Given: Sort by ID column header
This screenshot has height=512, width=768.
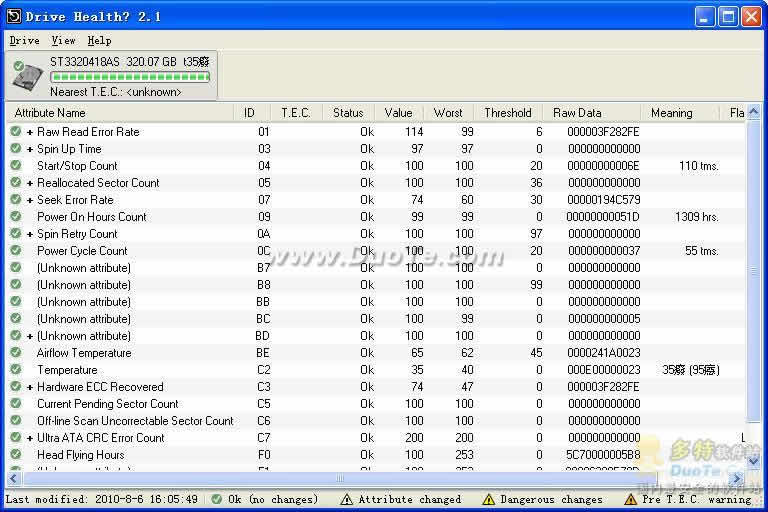Looking at the screenshot, I should pos(251,113).
